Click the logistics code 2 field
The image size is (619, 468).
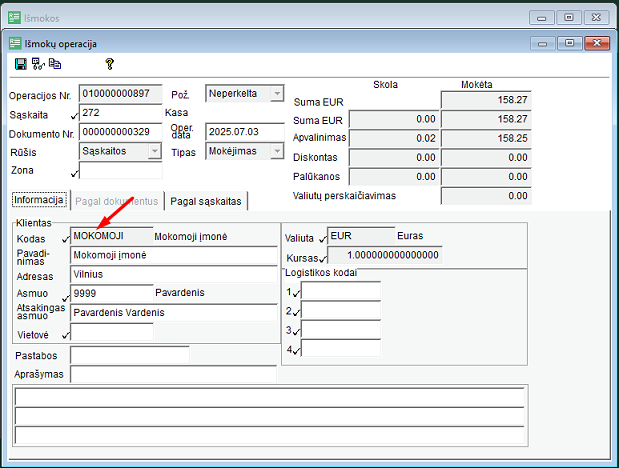pos(341,310)
